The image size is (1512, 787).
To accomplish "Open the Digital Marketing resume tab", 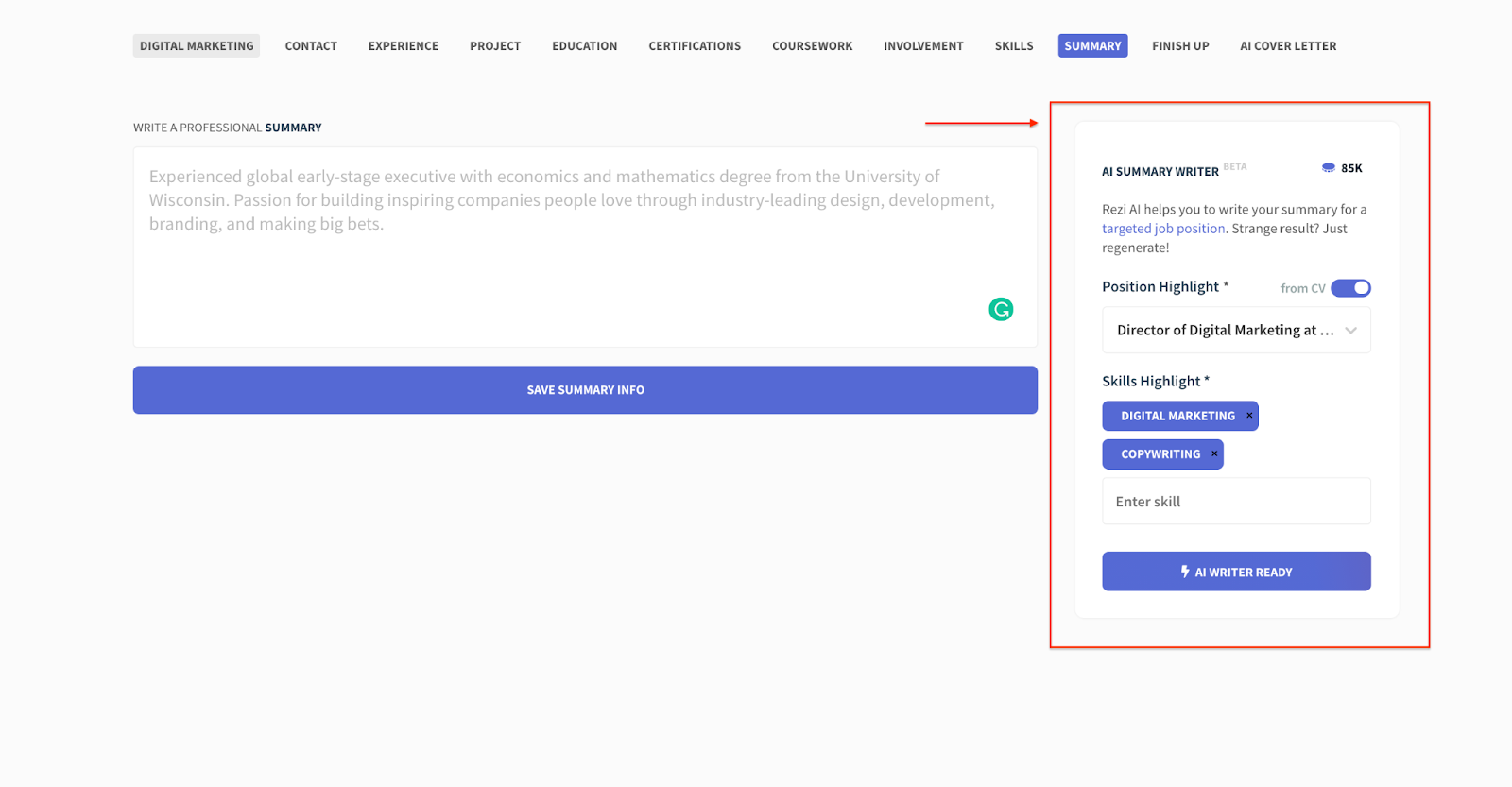I will coord(197,45).
